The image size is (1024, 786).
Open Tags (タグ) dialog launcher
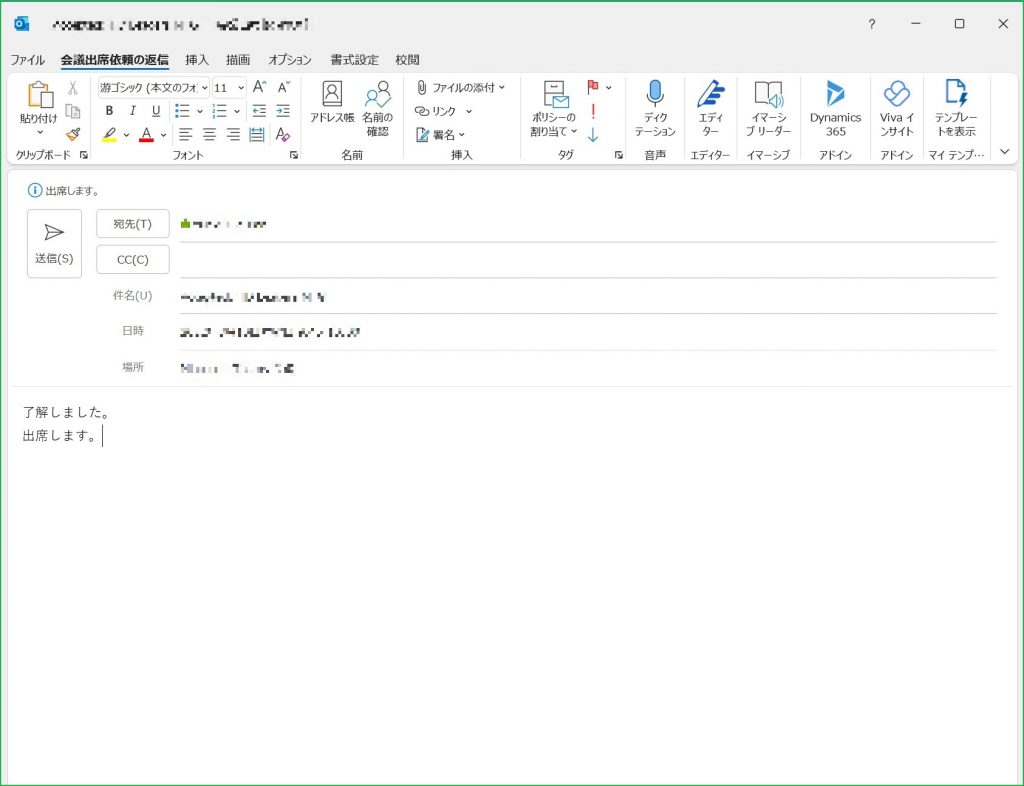pos(618,155)
